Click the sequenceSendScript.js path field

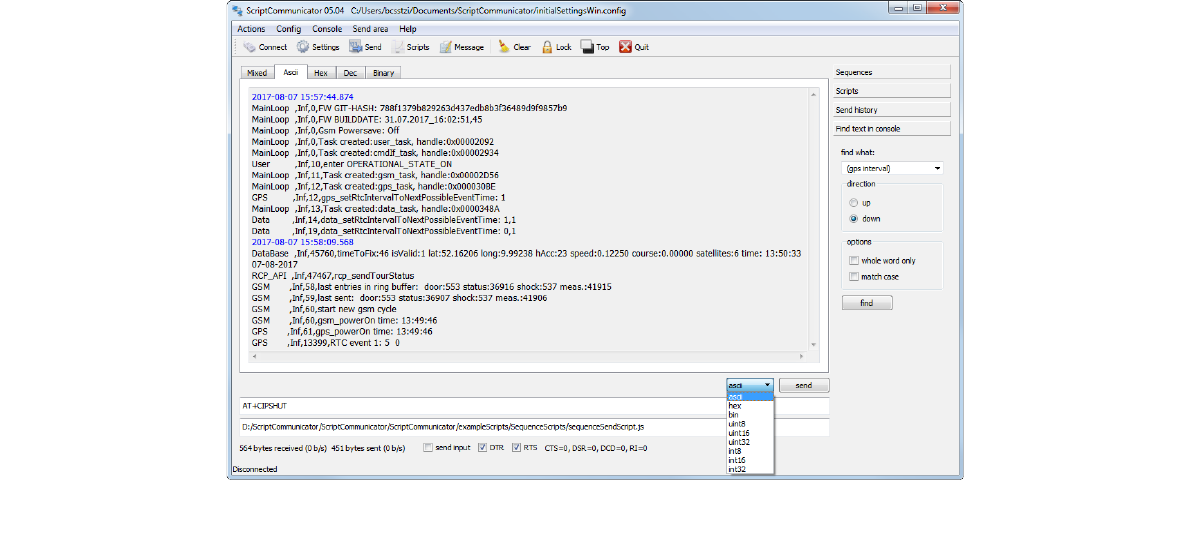click(x=534, y=428)
